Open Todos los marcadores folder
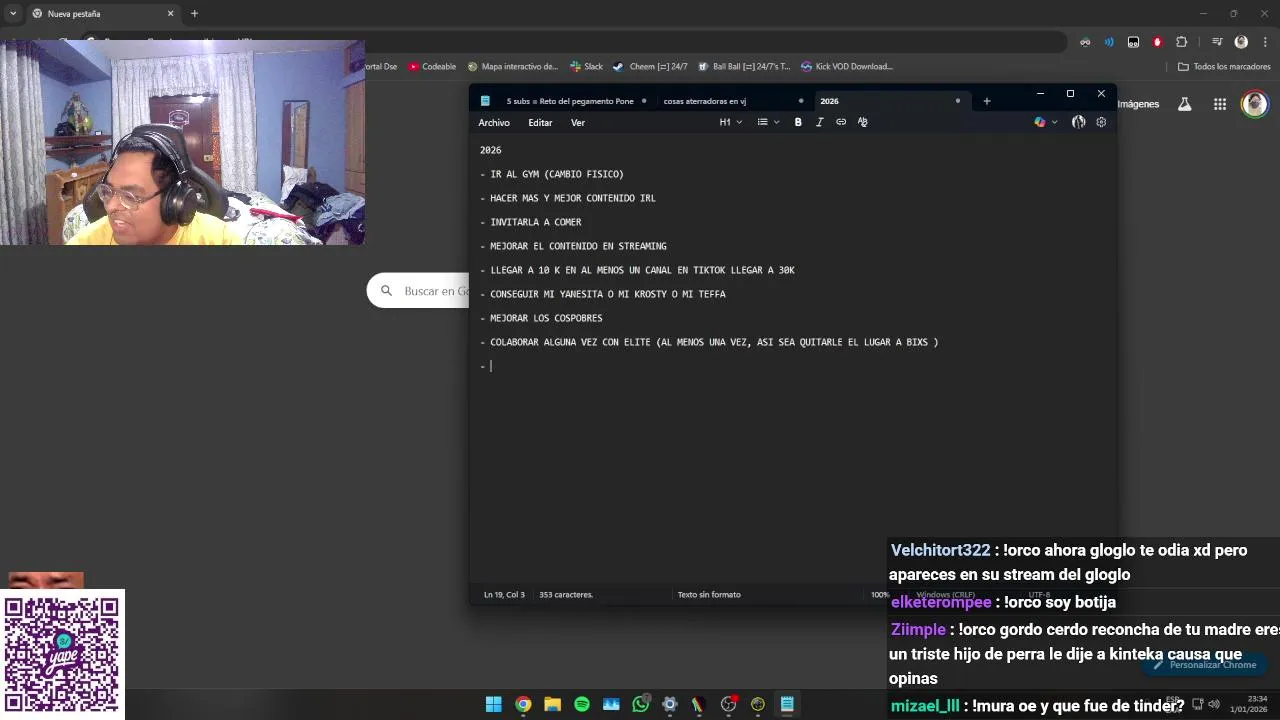 click(1224, 67)
